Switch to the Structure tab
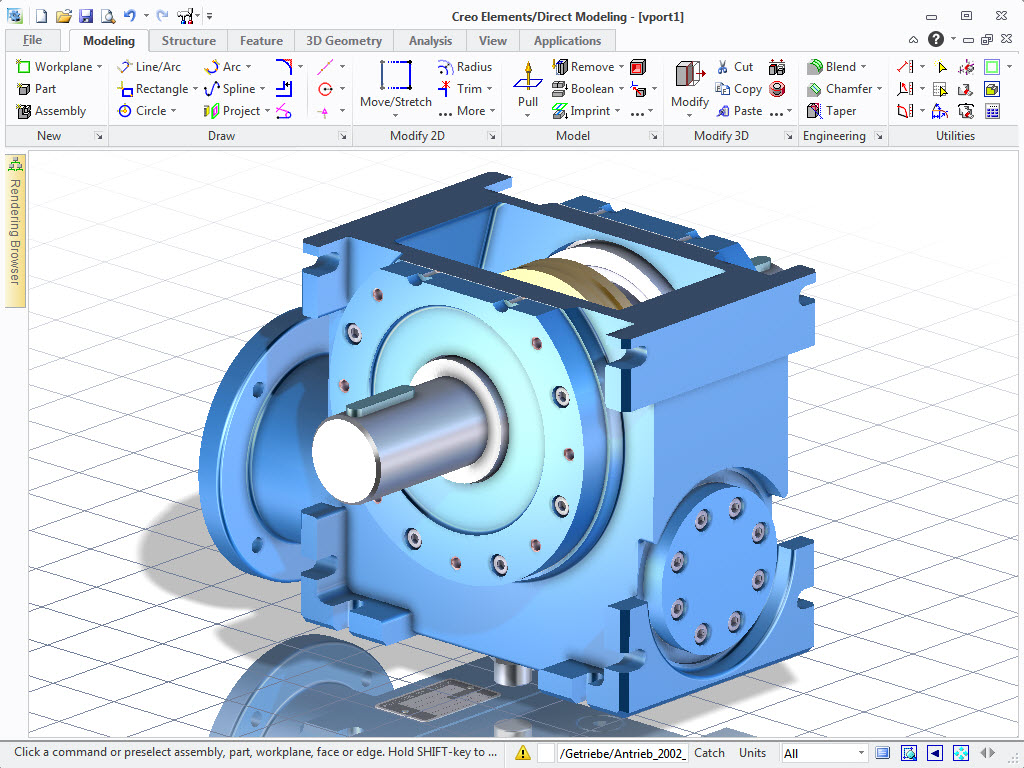Image resolution: width=1024 pixels, height=768 pixels. [x=188, y=41]
